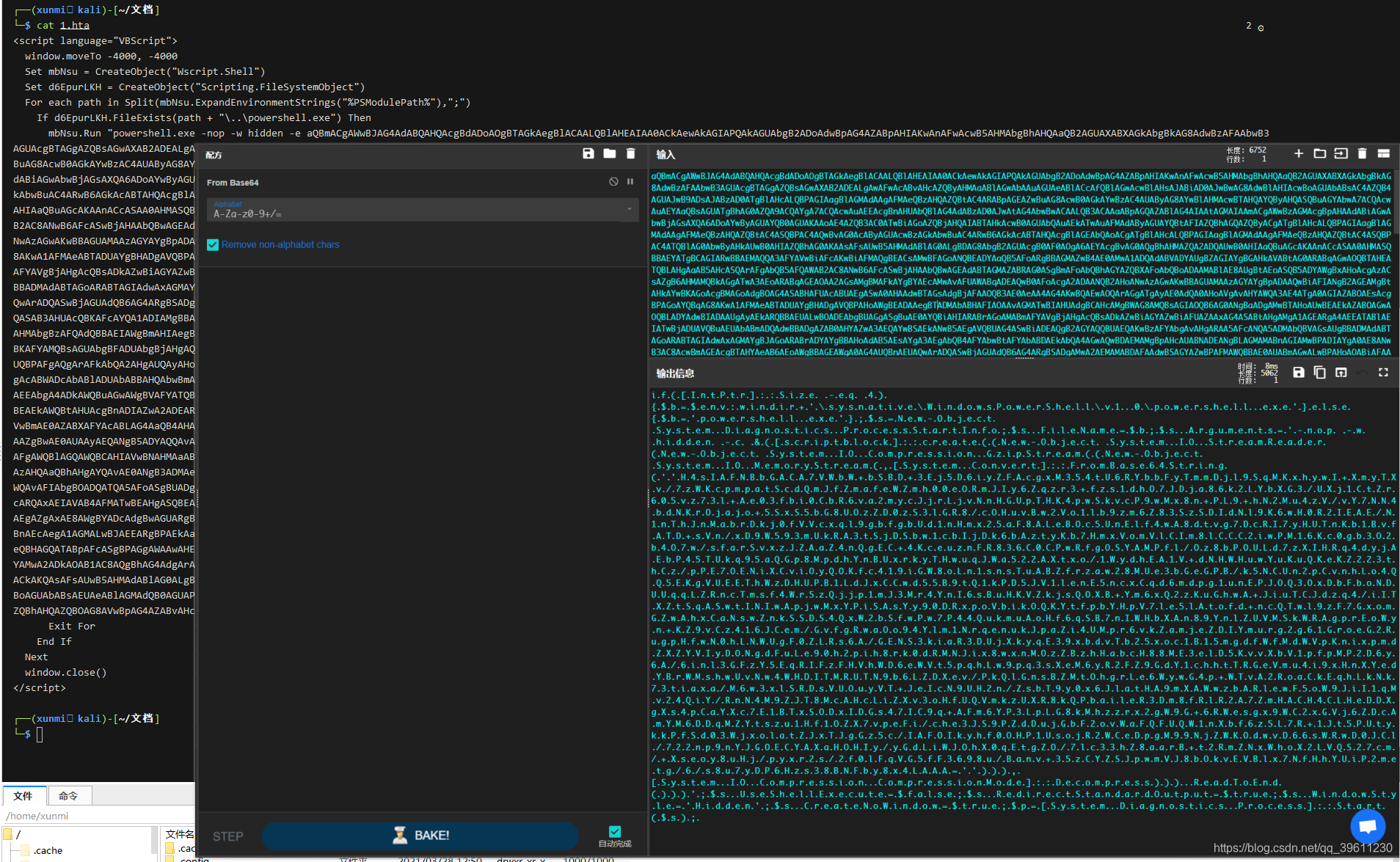Save the output to a file

[1299, 373]
